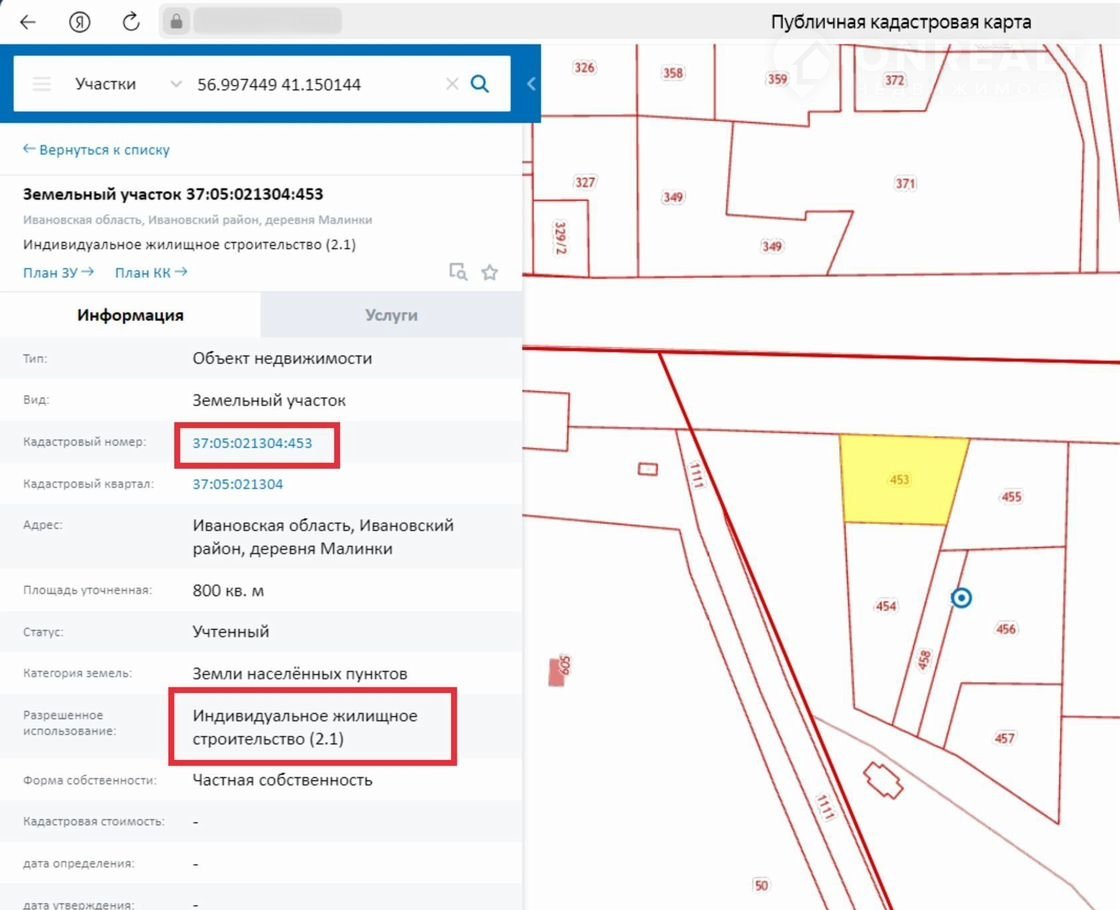This screenshot has height=910, width=1120.
Task: Open the План КК link
Action: [150, 272]
